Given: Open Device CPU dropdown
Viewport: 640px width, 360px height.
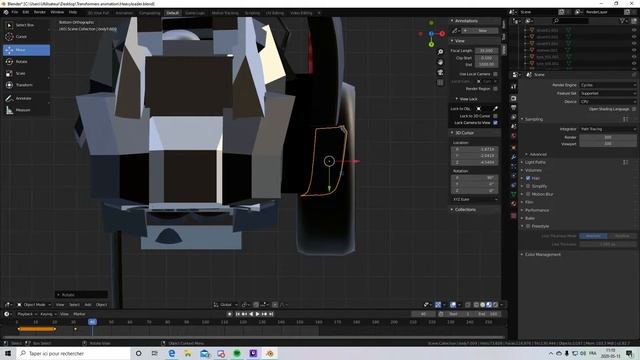Looking at the screenshot, I should coord(608,102).
